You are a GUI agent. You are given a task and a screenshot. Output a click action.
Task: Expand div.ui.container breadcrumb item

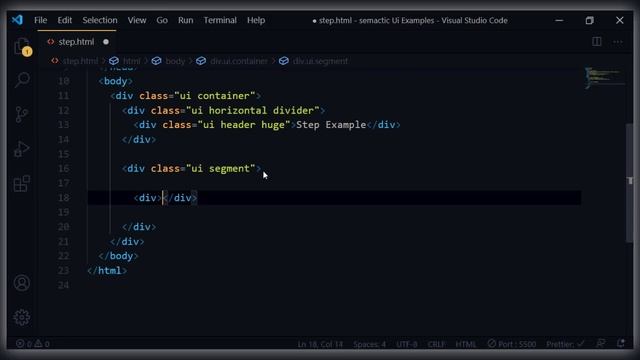click(239, 61)
